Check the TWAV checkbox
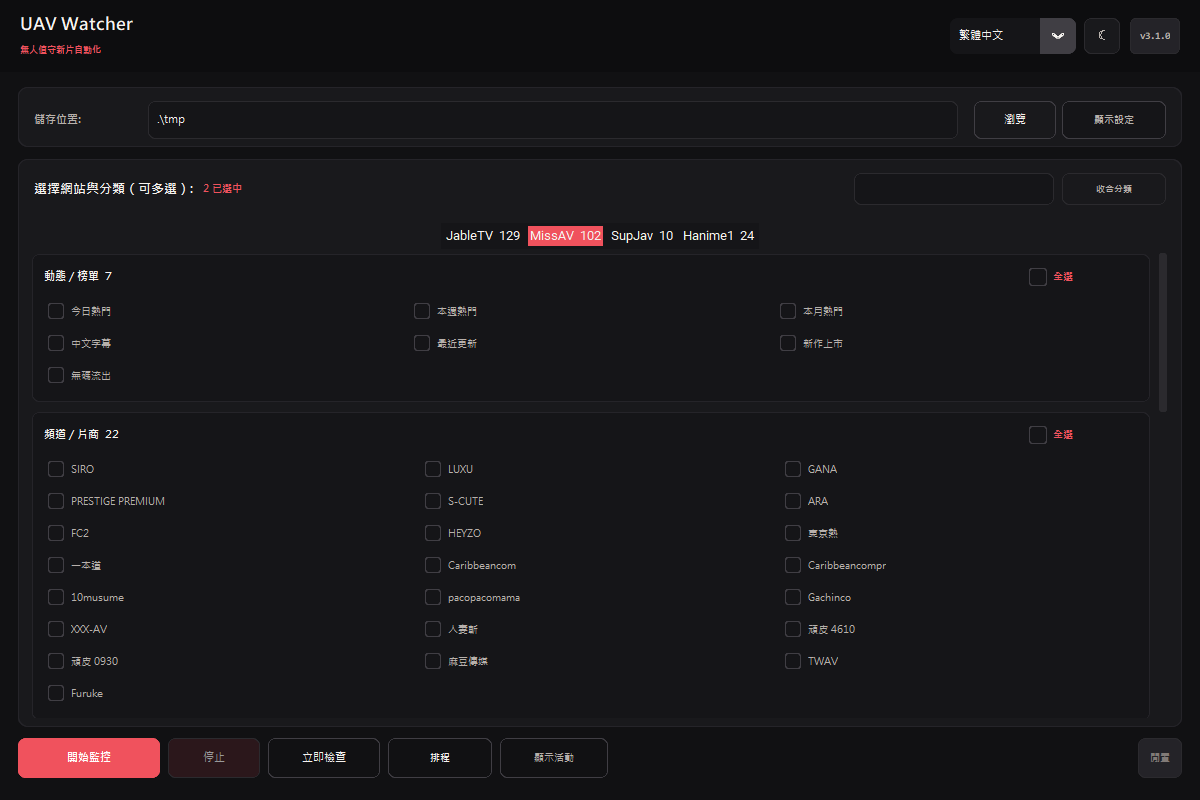 pyautogui.click(x=793, y=661)
